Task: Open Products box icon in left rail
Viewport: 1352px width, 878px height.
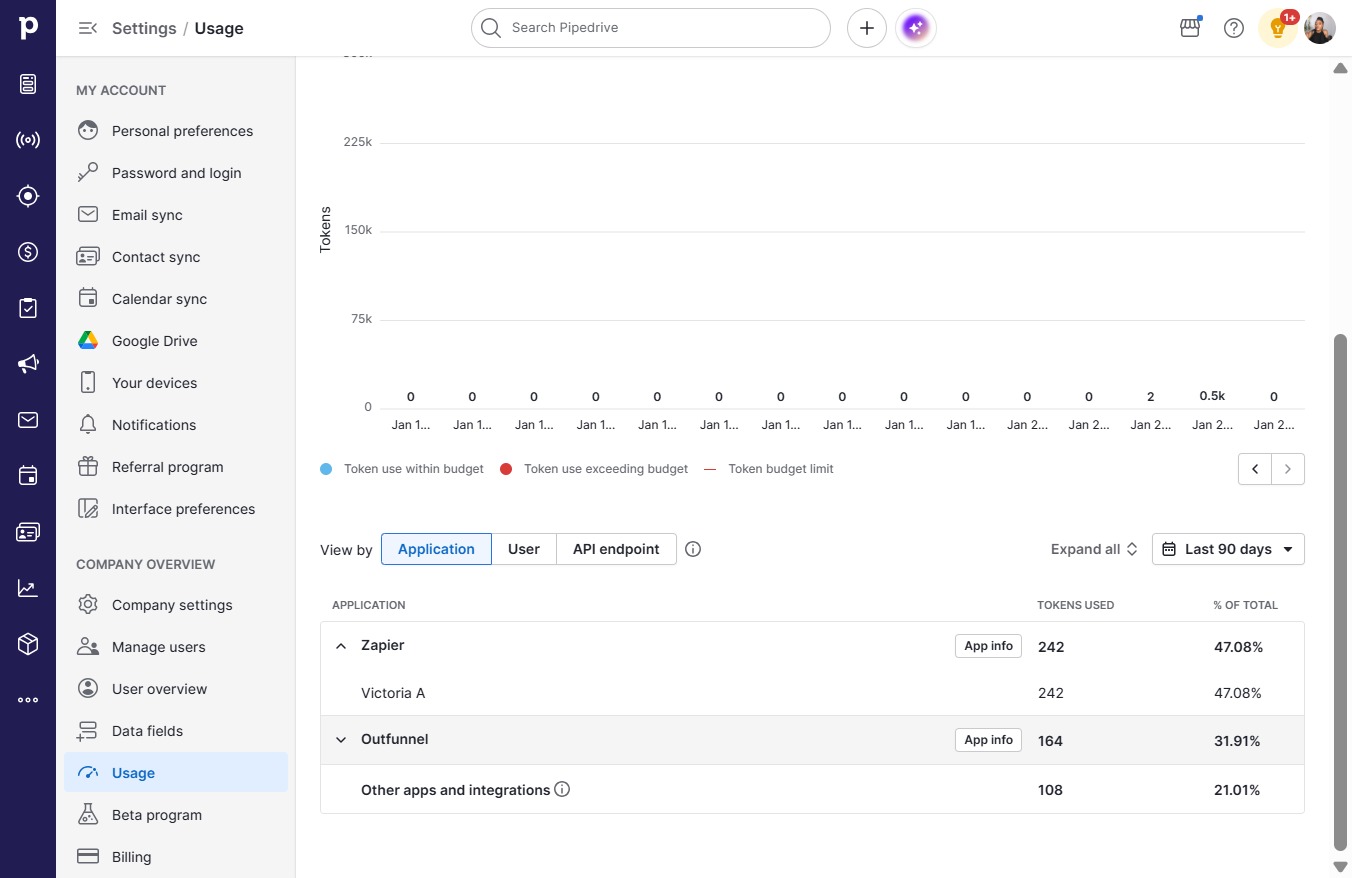Action: pyautogui.click(x=28, y=644)
